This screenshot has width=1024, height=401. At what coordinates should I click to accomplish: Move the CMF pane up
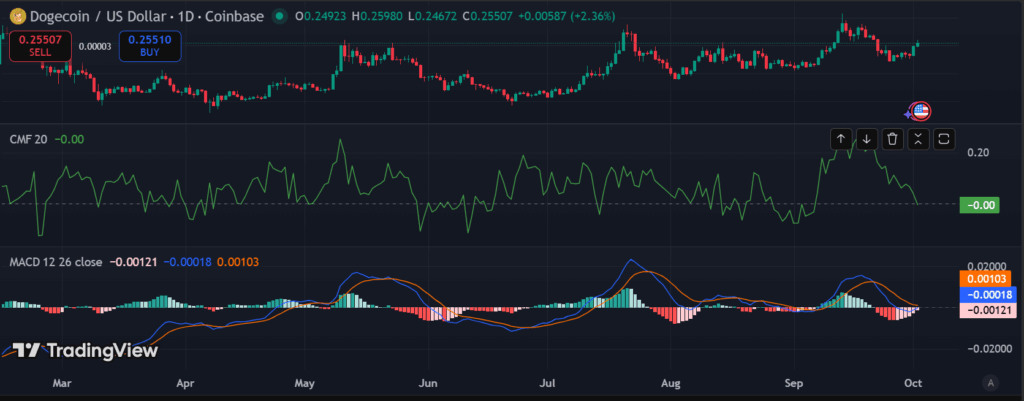click(841, 139)
